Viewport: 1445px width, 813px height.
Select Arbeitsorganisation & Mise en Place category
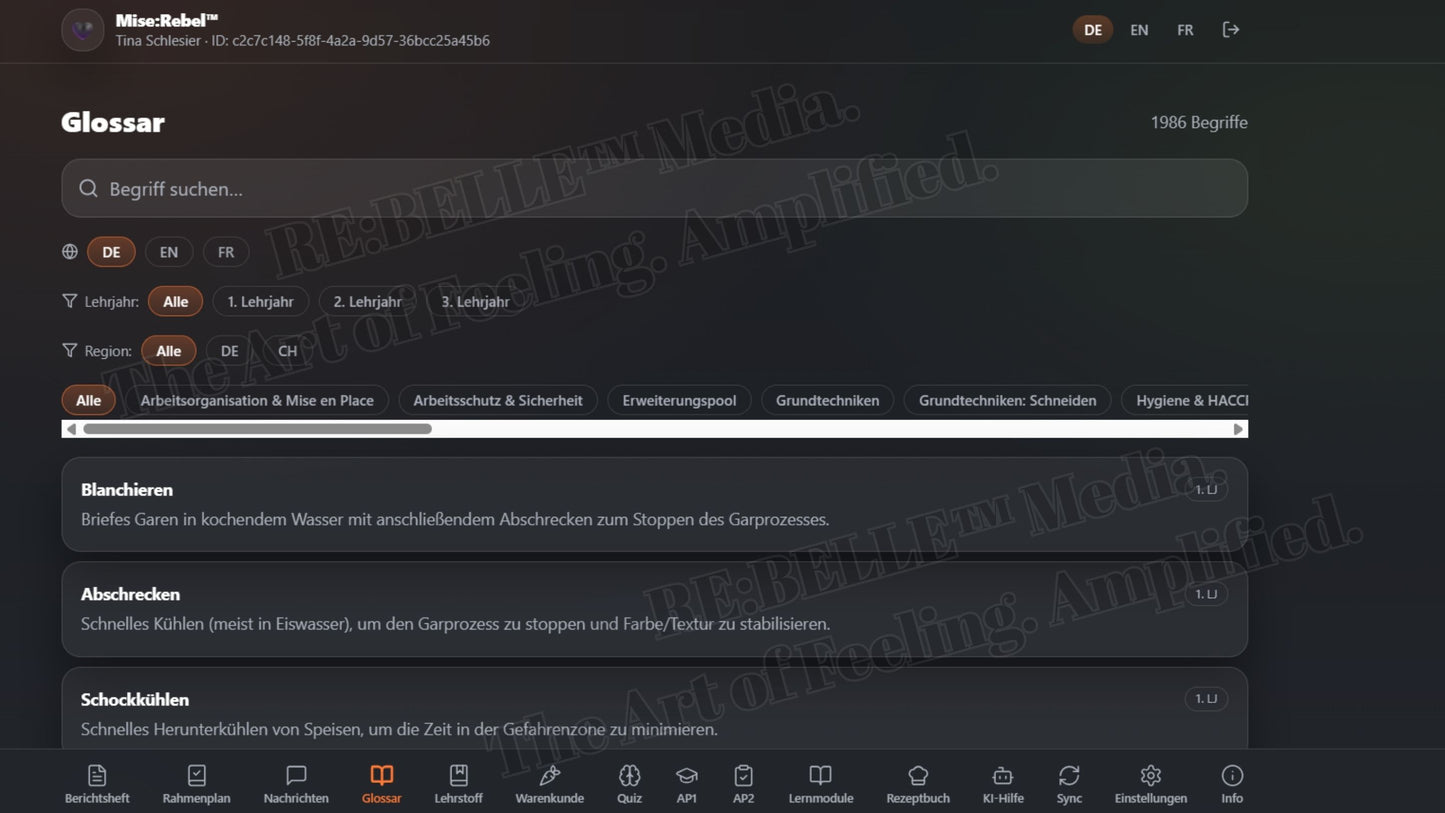click(x=257, y=400)
